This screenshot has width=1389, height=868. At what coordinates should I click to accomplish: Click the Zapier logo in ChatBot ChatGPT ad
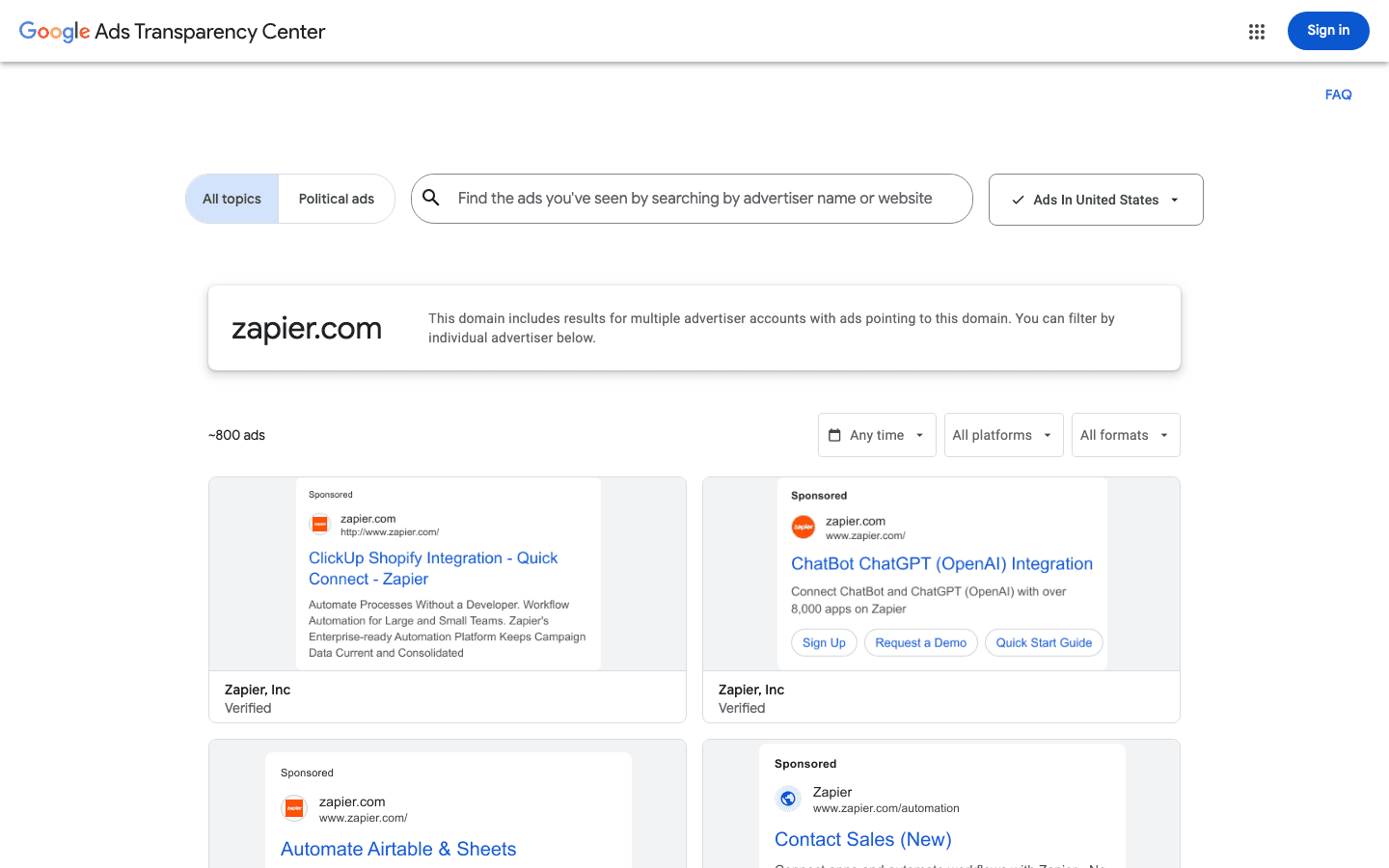click(803, 528)
